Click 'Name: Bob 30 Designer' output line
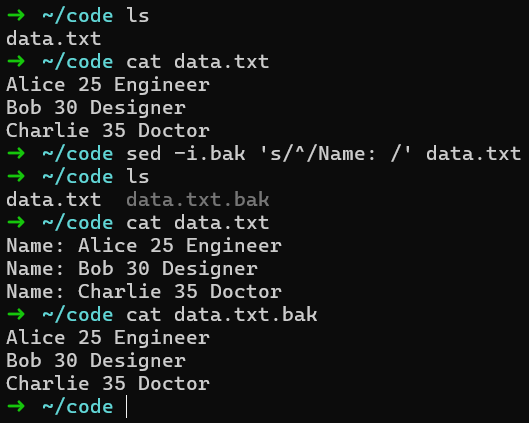 click(132, 269)
